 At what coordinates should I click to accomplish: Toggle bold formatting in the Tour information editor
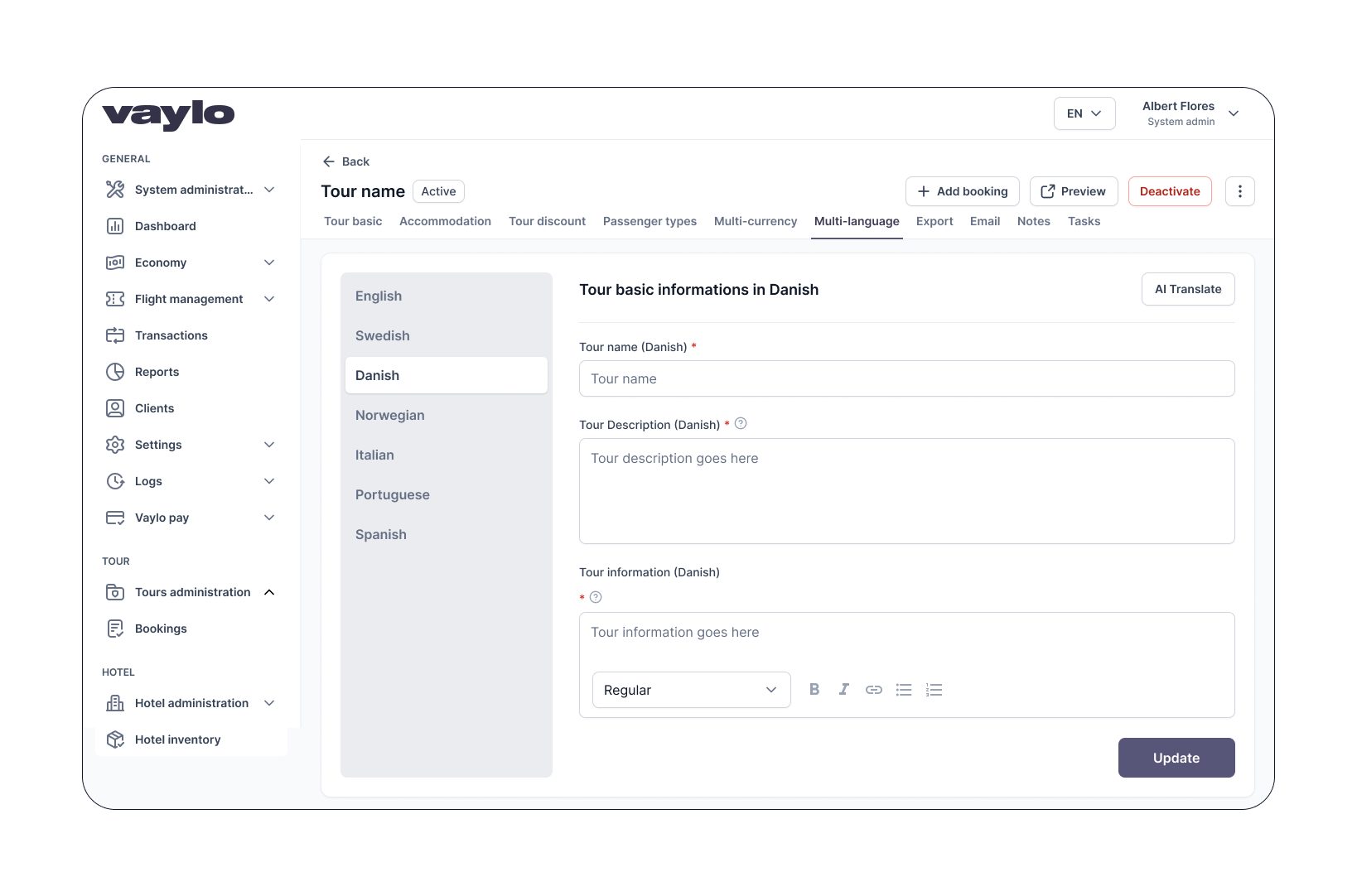coord(814,689)
